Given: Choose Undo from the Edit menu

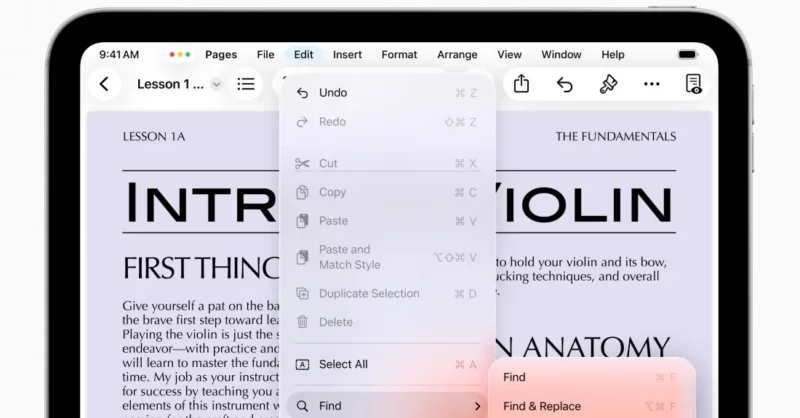Looking at the screenshot, I should 387,93.
